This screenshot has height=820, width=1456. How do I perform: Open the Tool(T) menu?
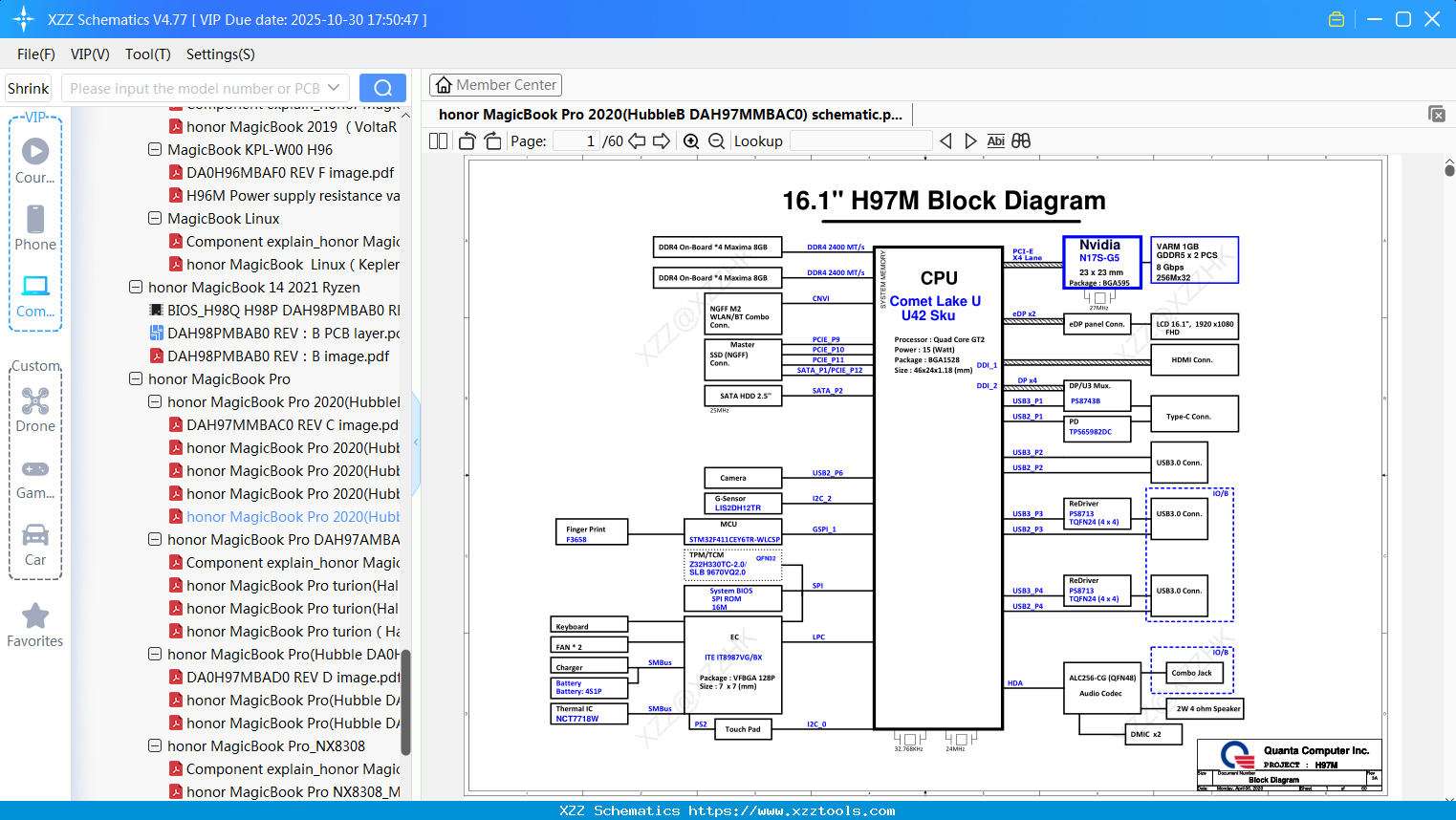click(148, 54)
